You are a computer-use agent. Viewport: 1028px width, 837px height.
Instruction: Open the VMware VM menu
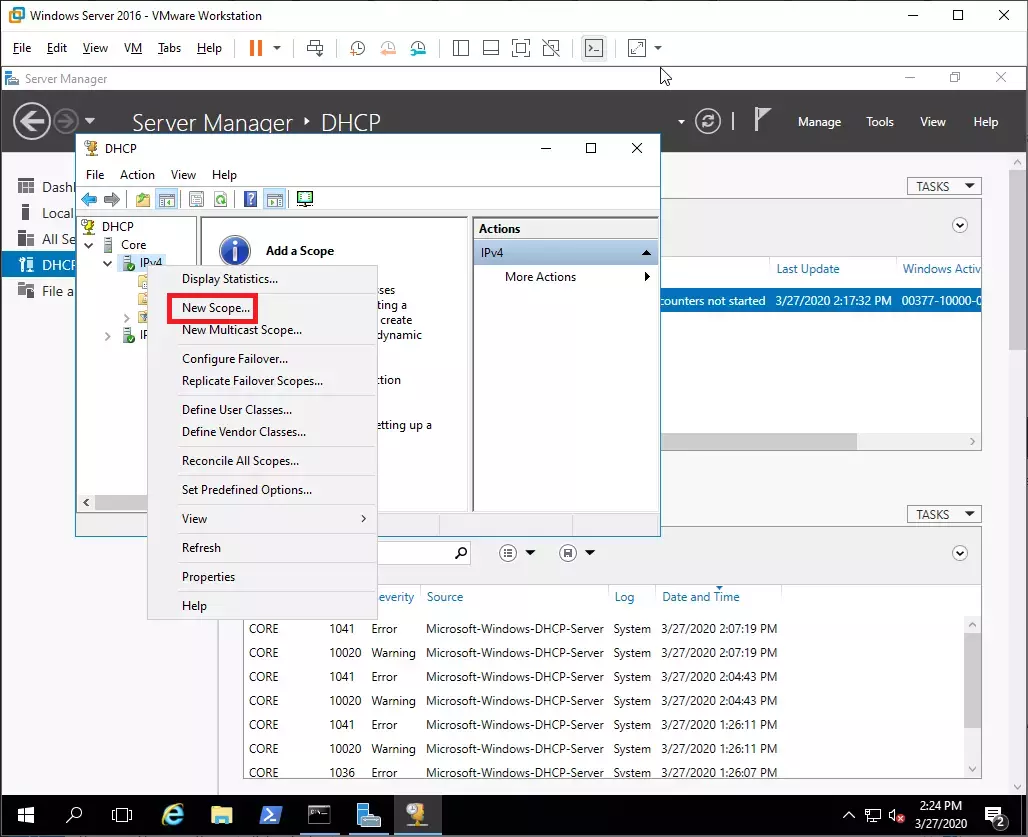pyautogui.click(x=132, y=48)
